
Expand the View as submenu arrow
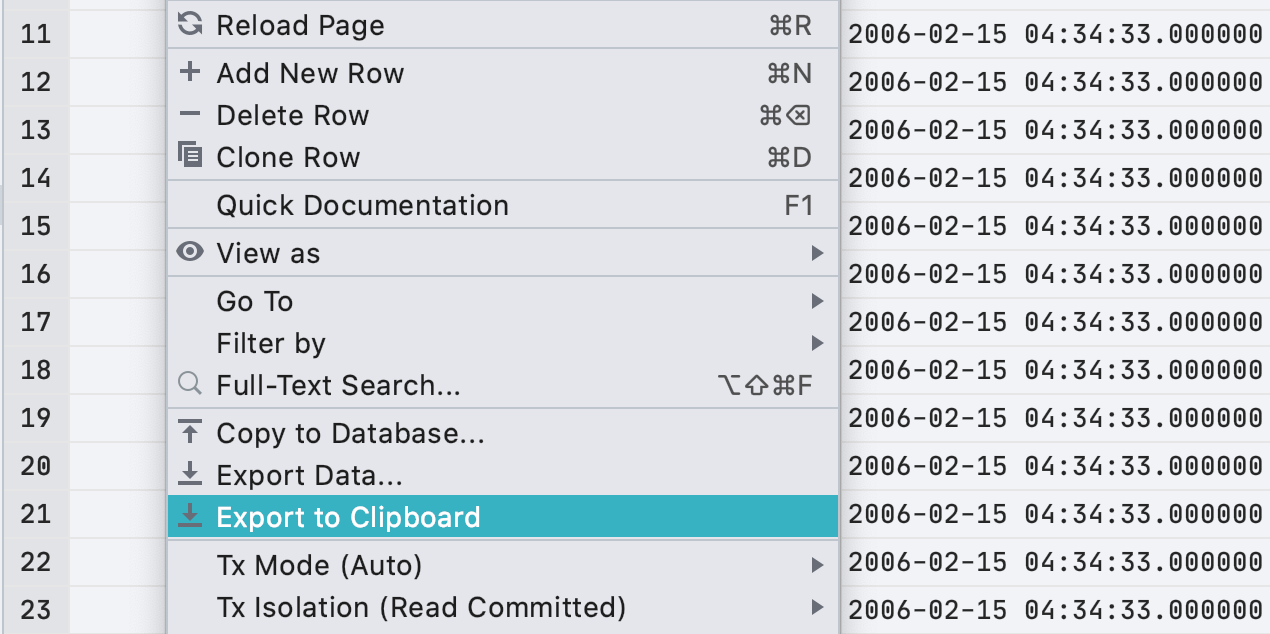point(817,253)
